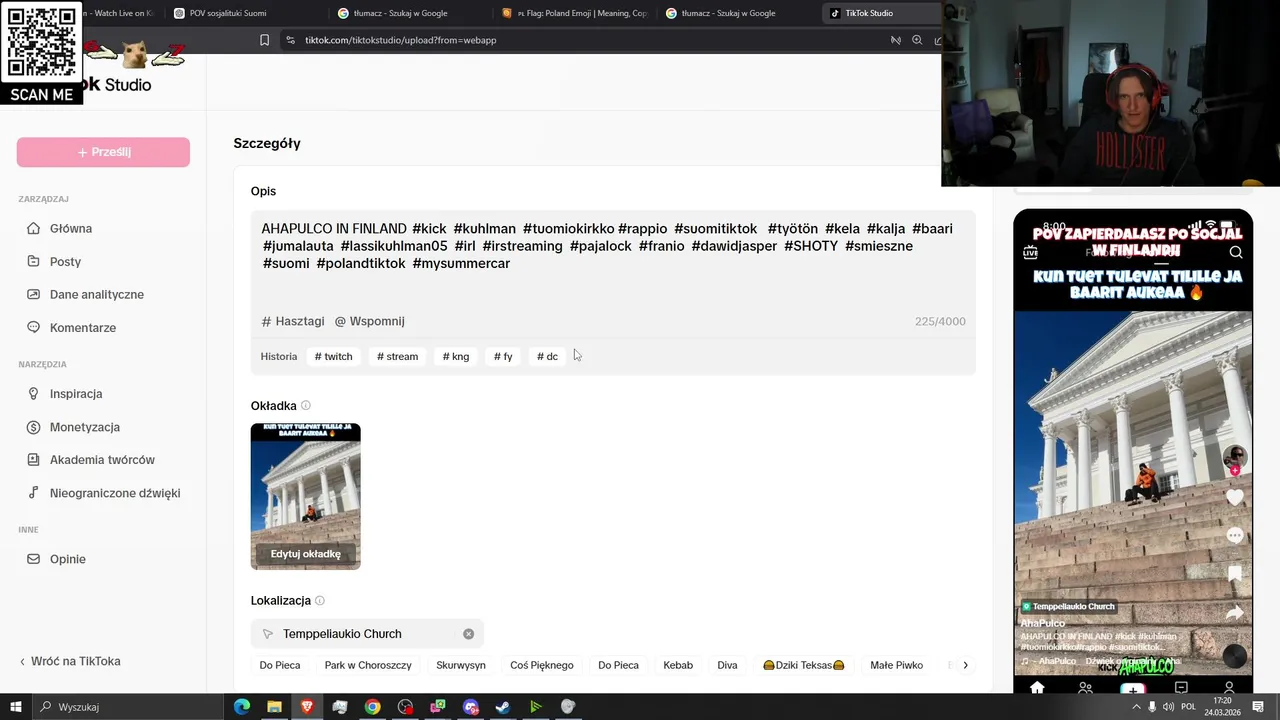The height and width of the screenshot is (720, 1280).
Task: Click the pink Prześlij upload button
Action: point(103,152)
